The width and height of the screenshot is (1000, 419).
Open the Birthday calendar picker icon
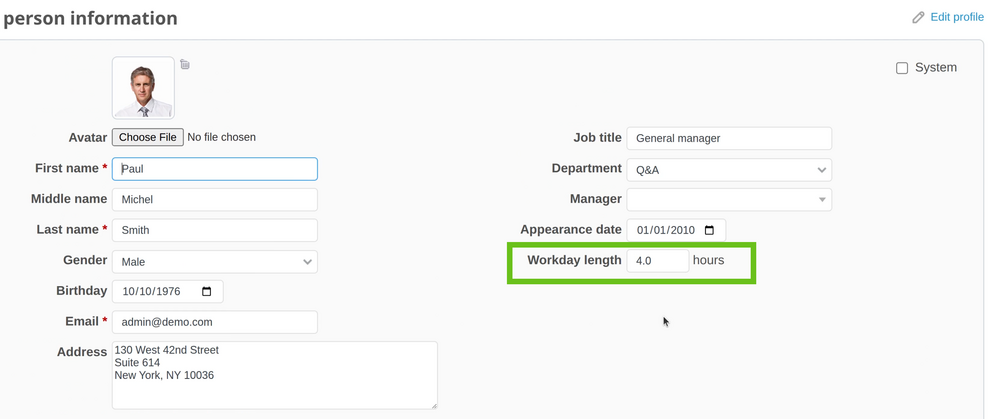tap(207, 291)
